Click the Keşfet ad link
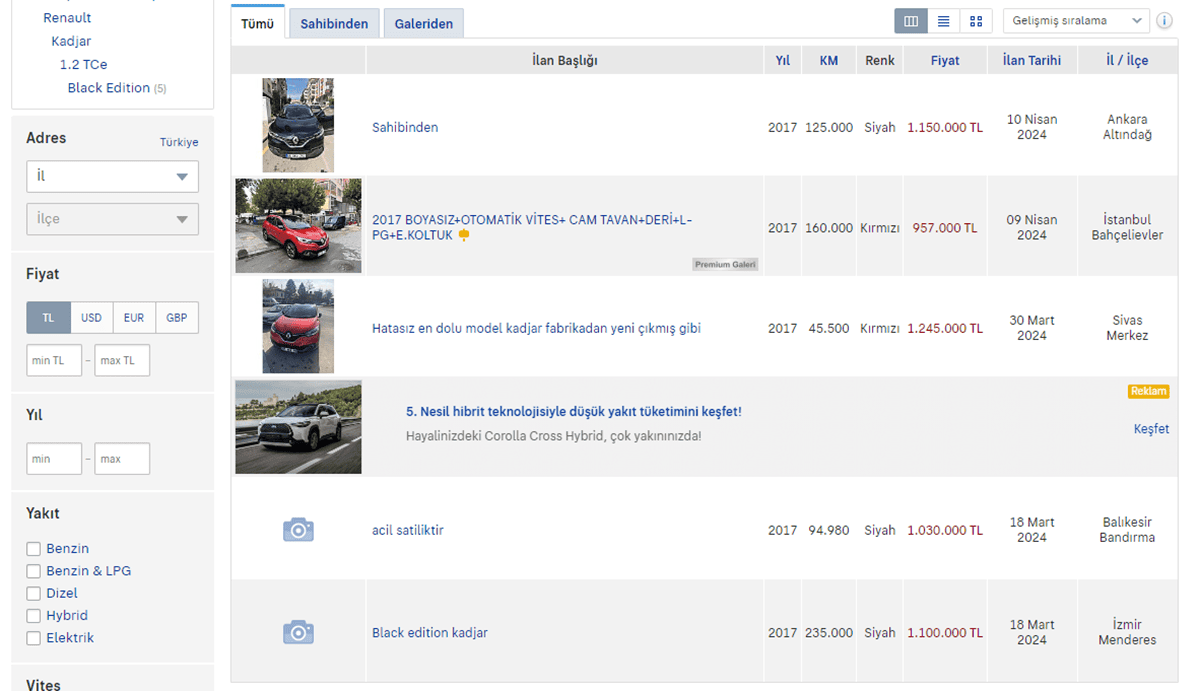This screenshot has width=1200, height=691. [1151, 429]
